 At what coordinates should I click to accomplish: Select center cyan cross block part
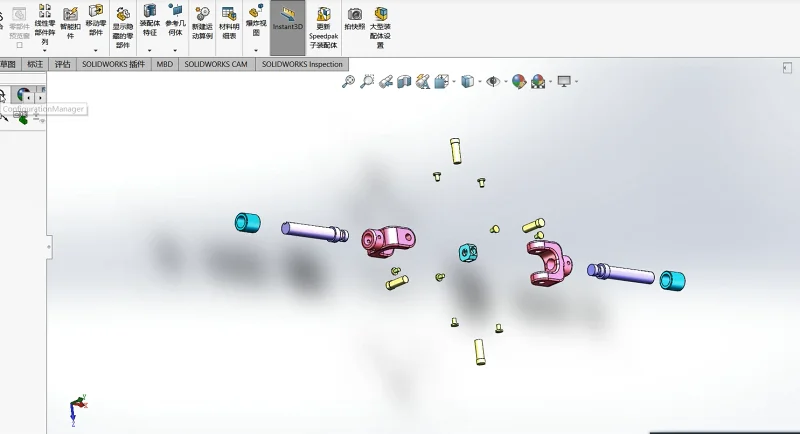468,252
